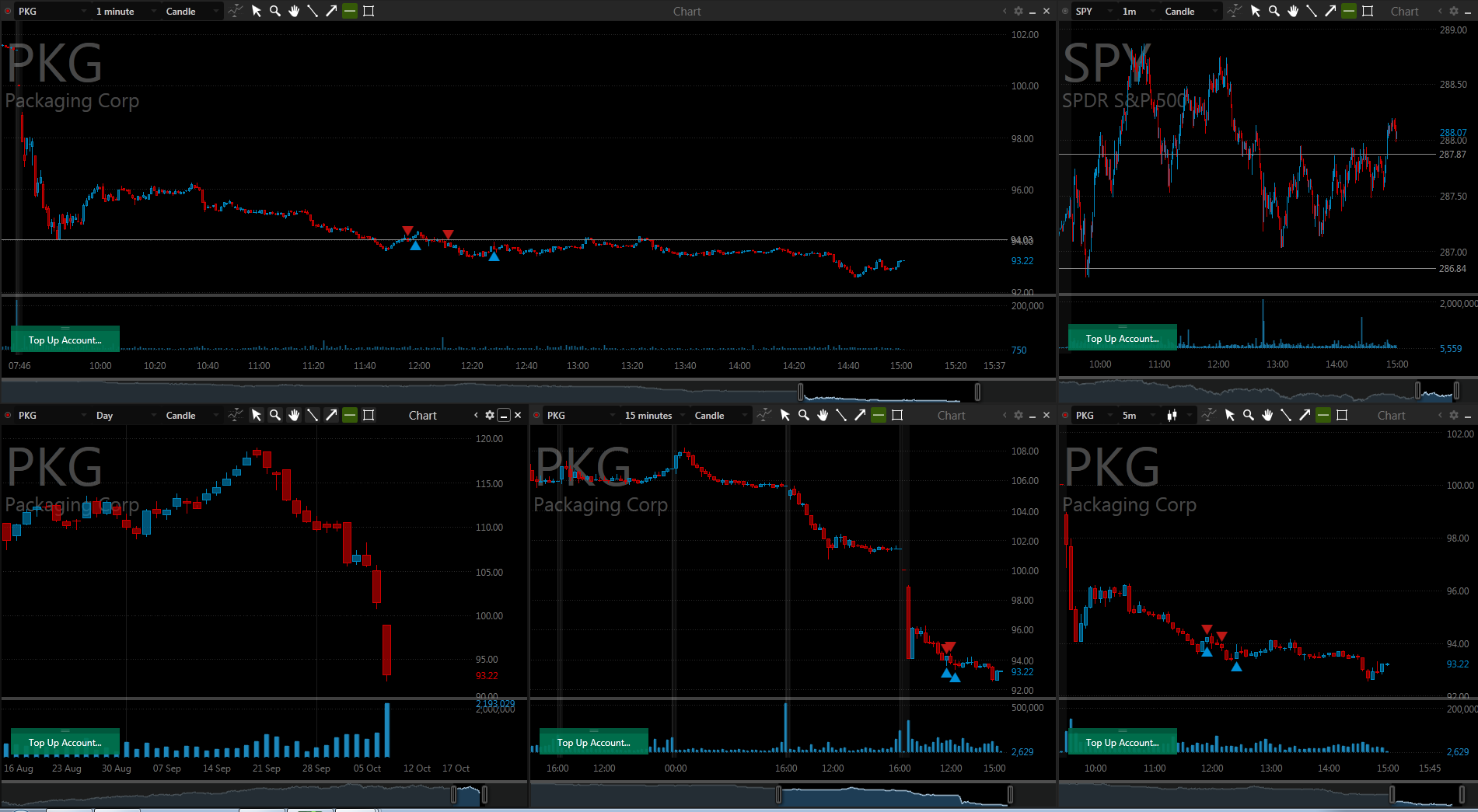Image resolution: width=1478 pixels, height=812 pixels.
Task: Select the horizontal line tool in PKG 1 minute chart
Action: [350, 11]
